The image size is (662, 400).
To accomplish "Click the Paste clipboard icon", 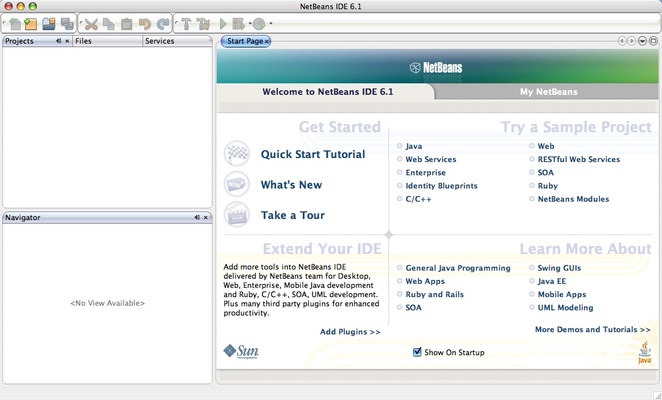I will point(126,24).
